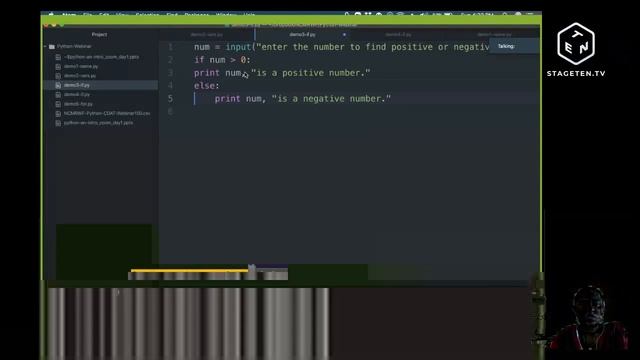Place cursor on 'if num > 0:' line
Screen dimensions: 640x360
(222, 60)
